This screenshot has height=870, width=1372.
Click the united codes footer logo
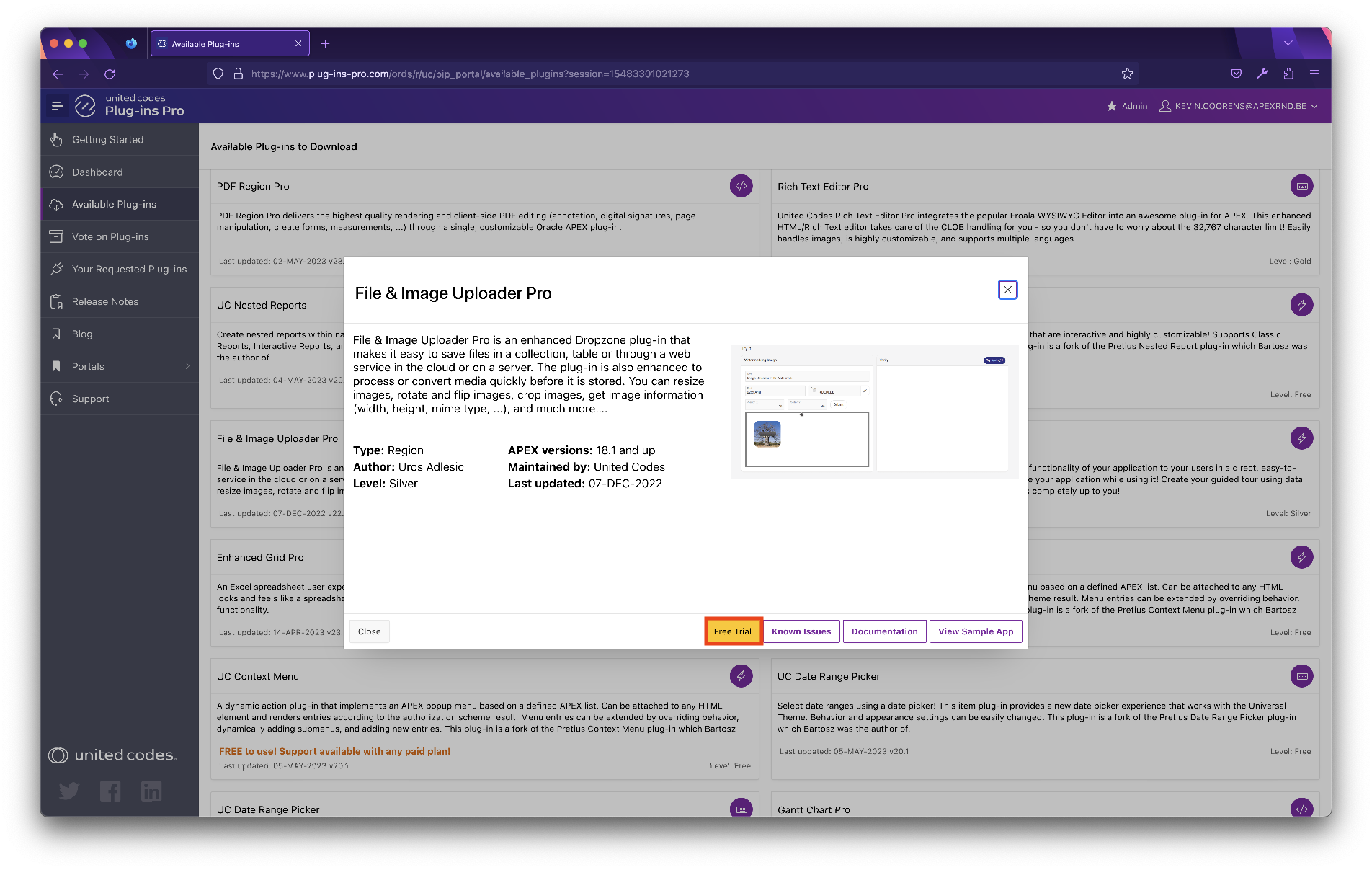112,755
